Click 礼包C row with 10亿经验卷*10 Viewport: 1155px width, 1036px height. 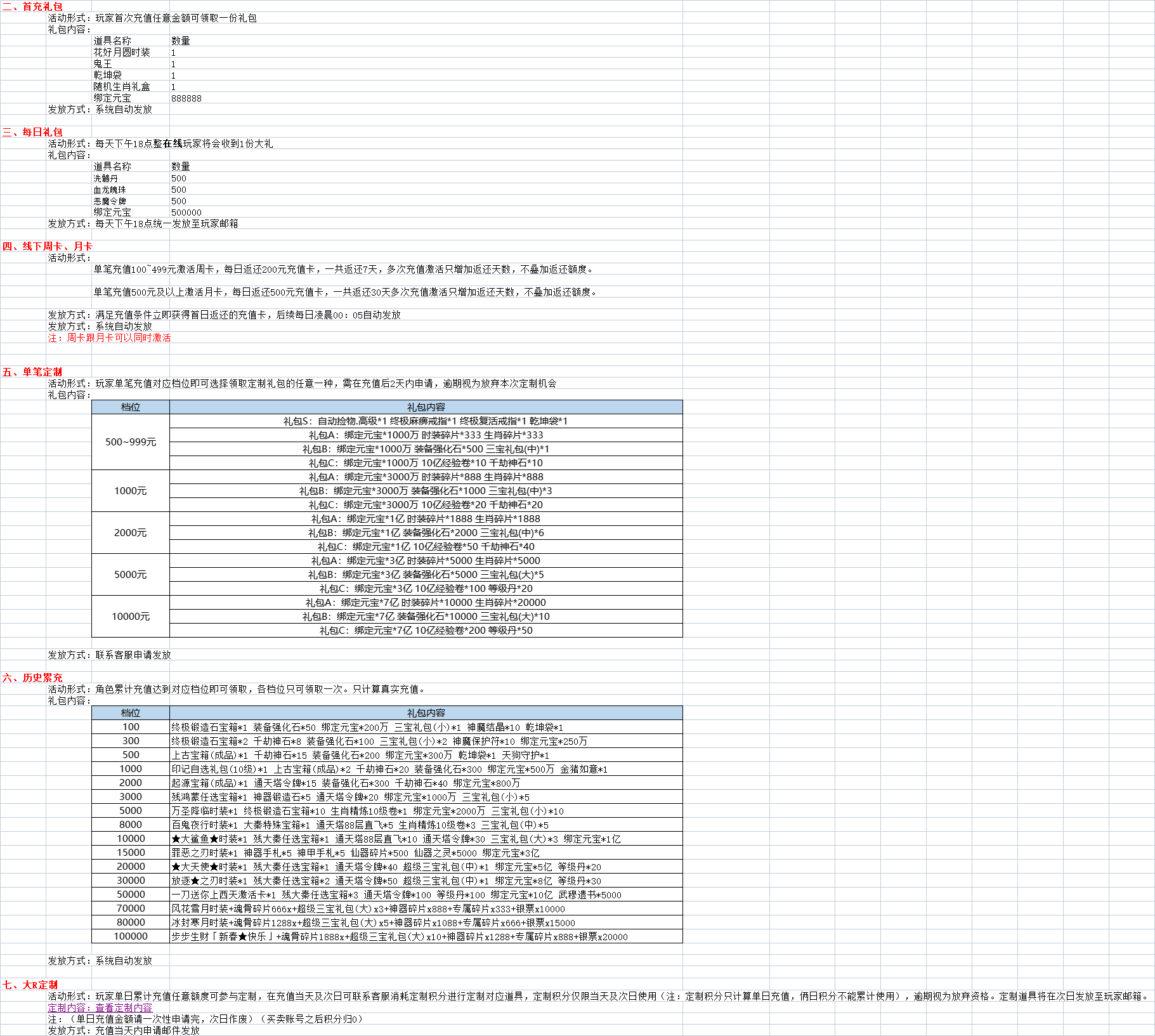tap(426, 462)
